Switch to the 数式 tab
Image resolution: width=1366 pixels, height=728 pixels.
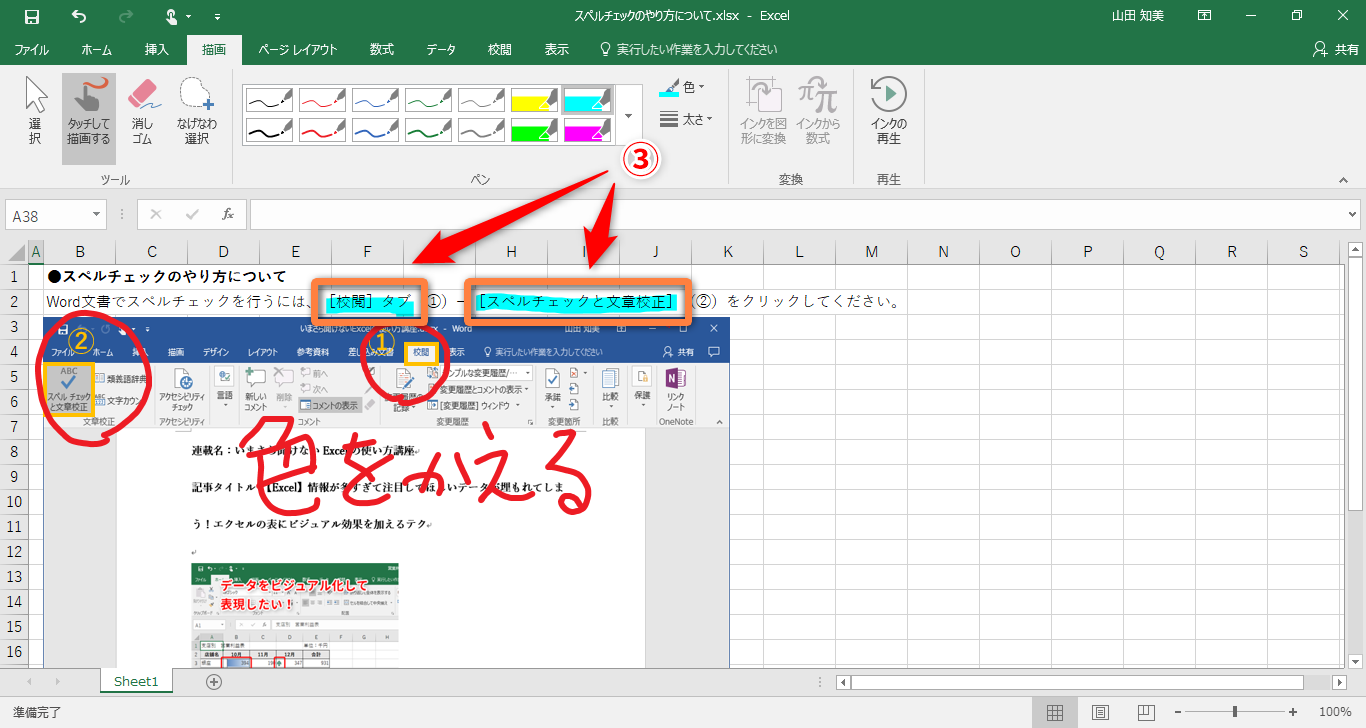[382, 49]
